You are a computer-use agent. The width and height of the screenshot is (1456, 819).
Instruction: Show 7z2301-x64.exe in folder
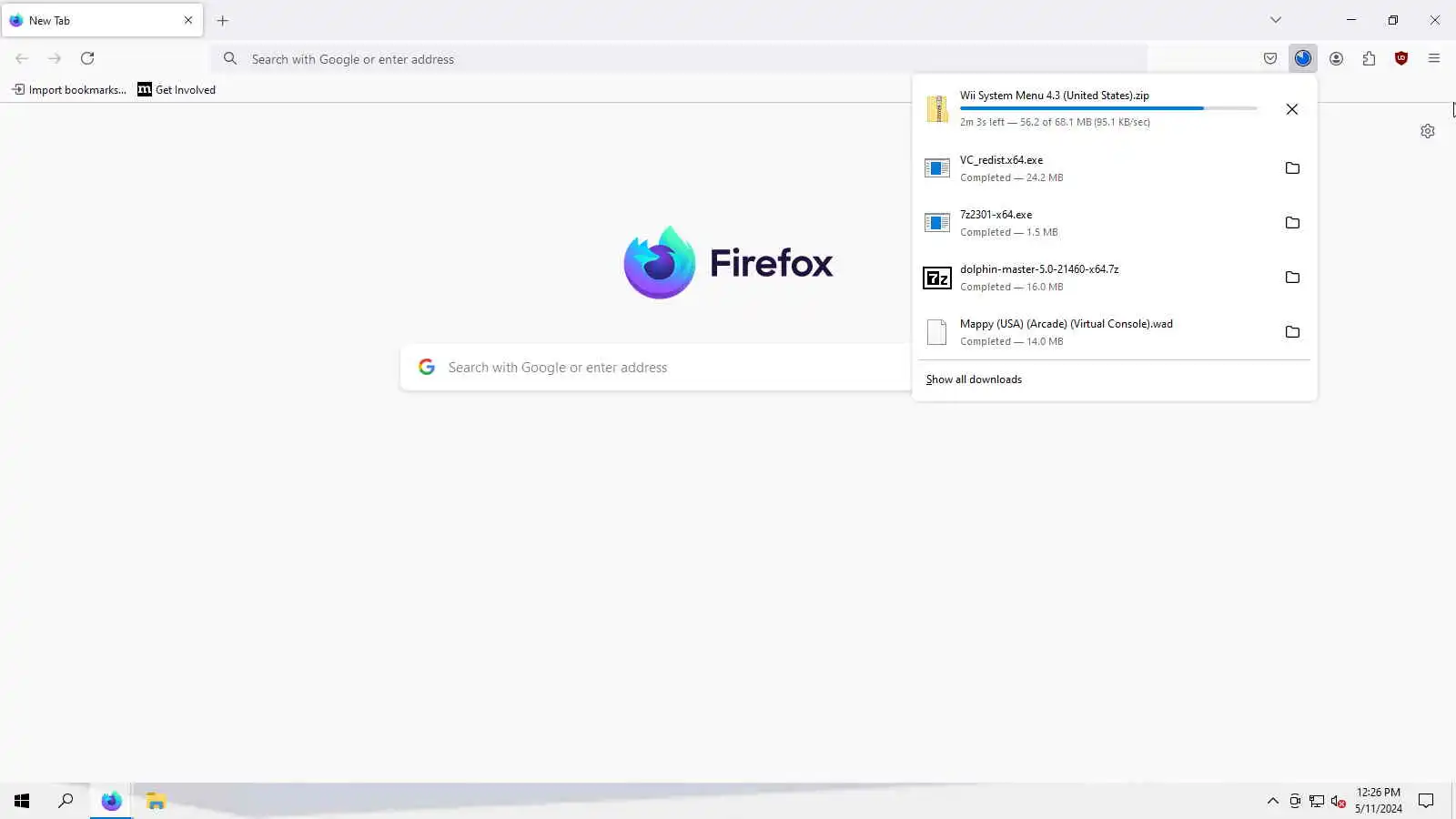[x=1292, y=223]
